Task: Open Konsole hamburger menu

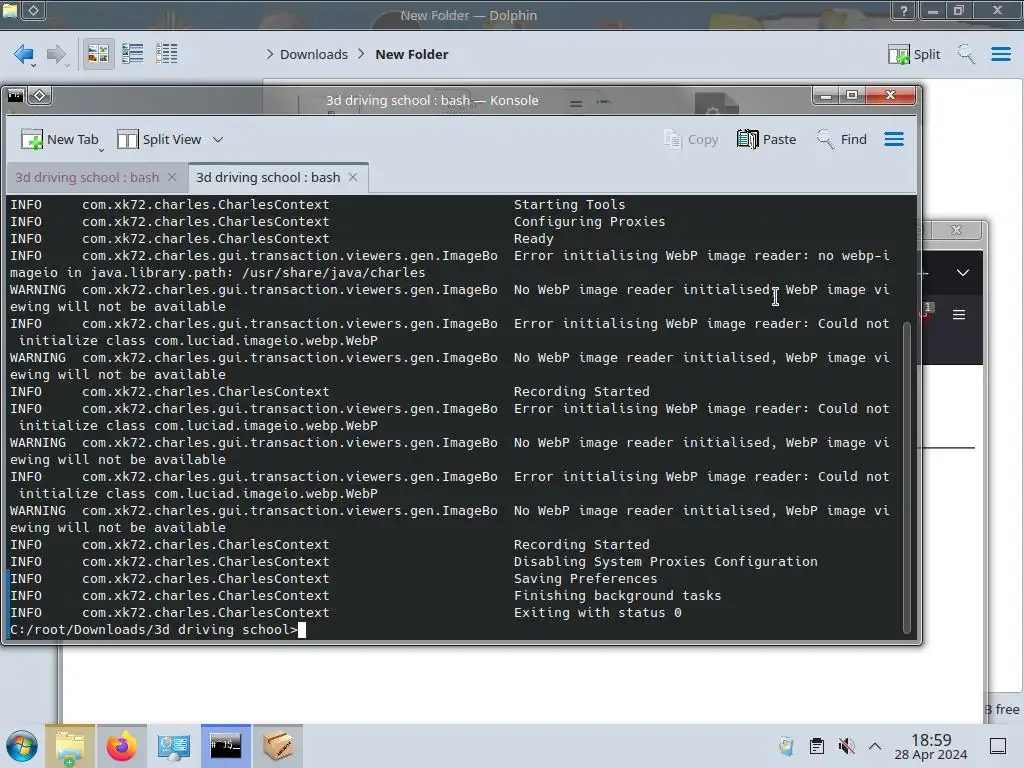Action: point(894,139)
